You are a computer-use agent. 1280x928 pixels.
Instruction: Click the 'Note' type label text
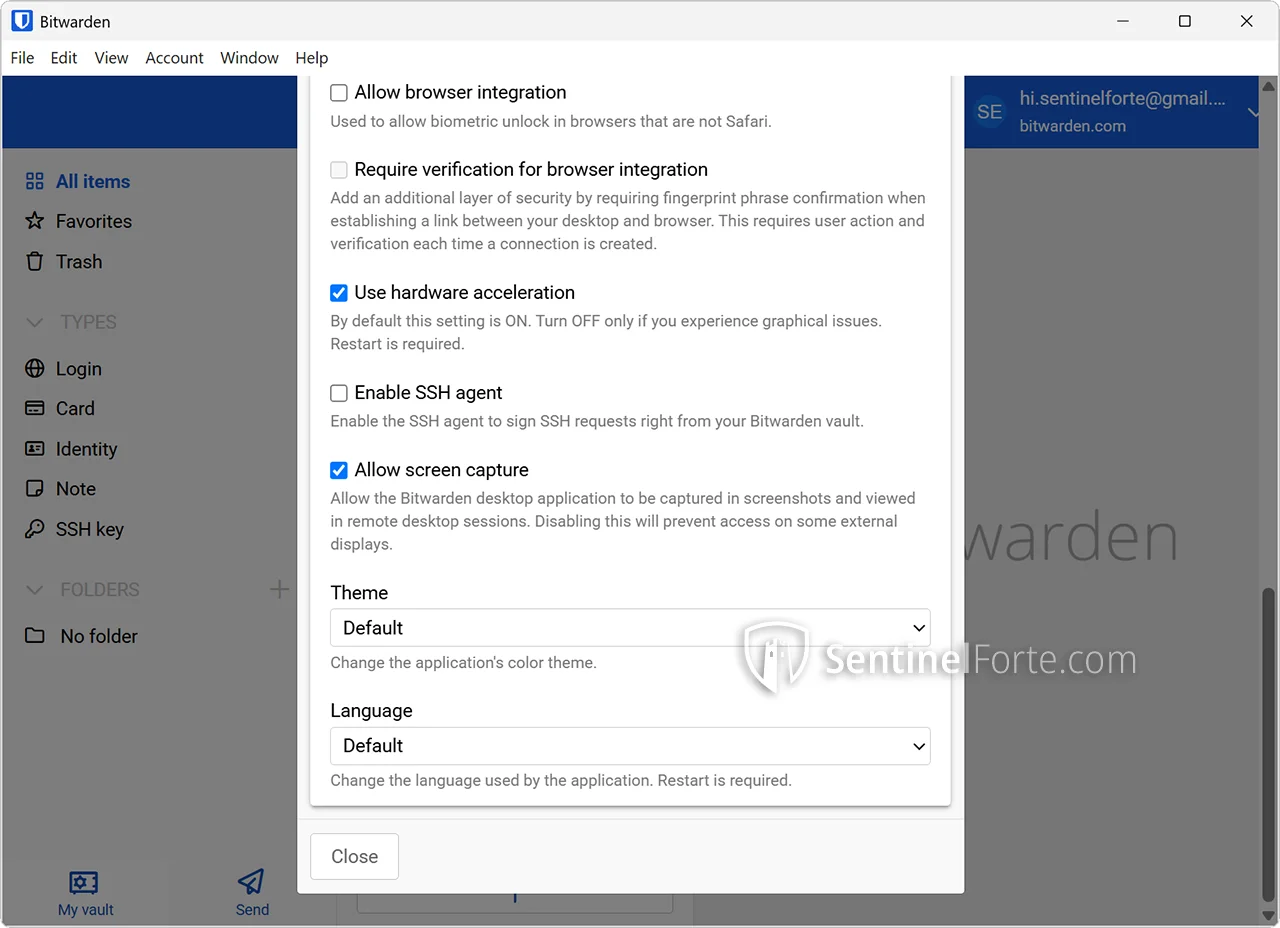(x=76, y=489)
